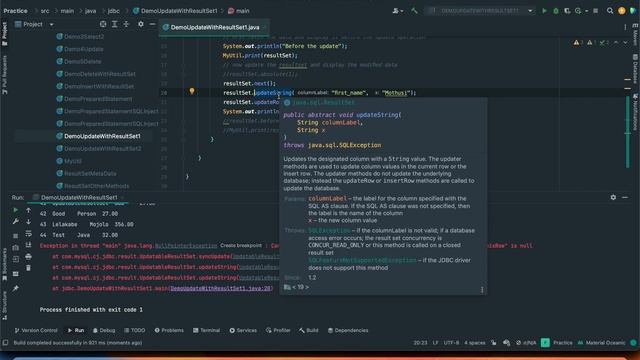Toggle soft-wrap in Run console
This screenshot has width=640, height=360.
click(28, 233)
